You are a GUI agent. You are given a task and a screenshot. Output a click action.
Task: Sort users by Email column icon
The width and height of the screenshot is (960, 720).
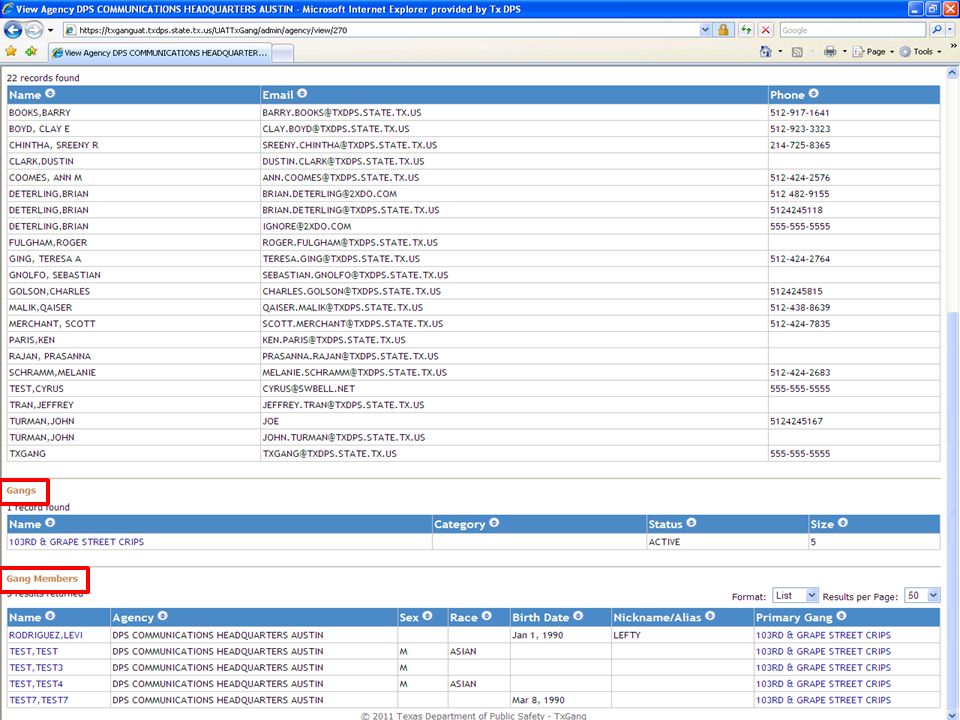pos(302,94)
